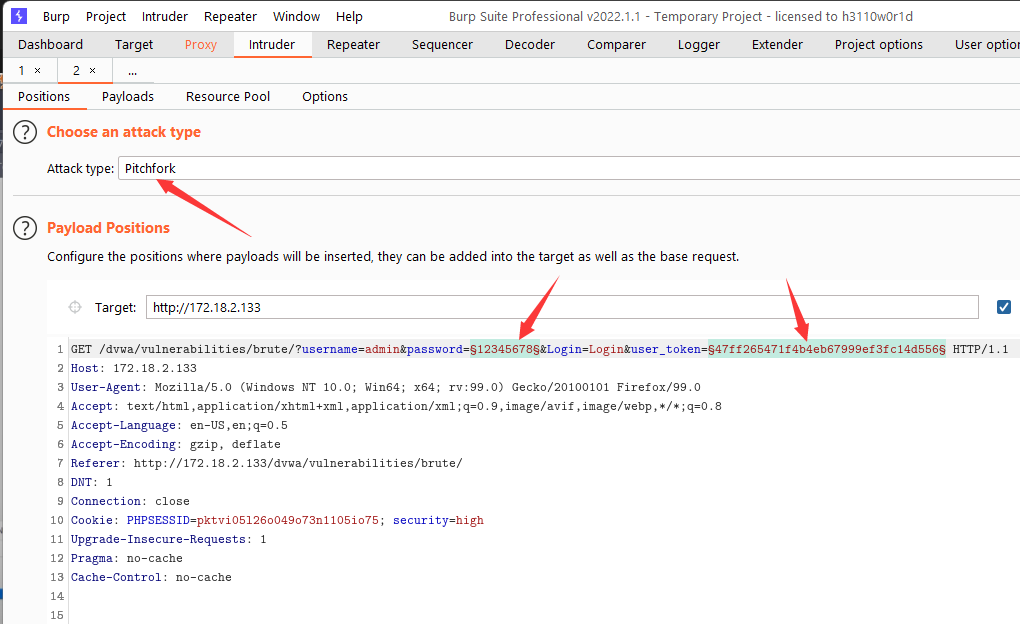1020x624 pixels.
Task: Click the Upgrade-Insecure-Requests header line
Action: tap(168, 539)
